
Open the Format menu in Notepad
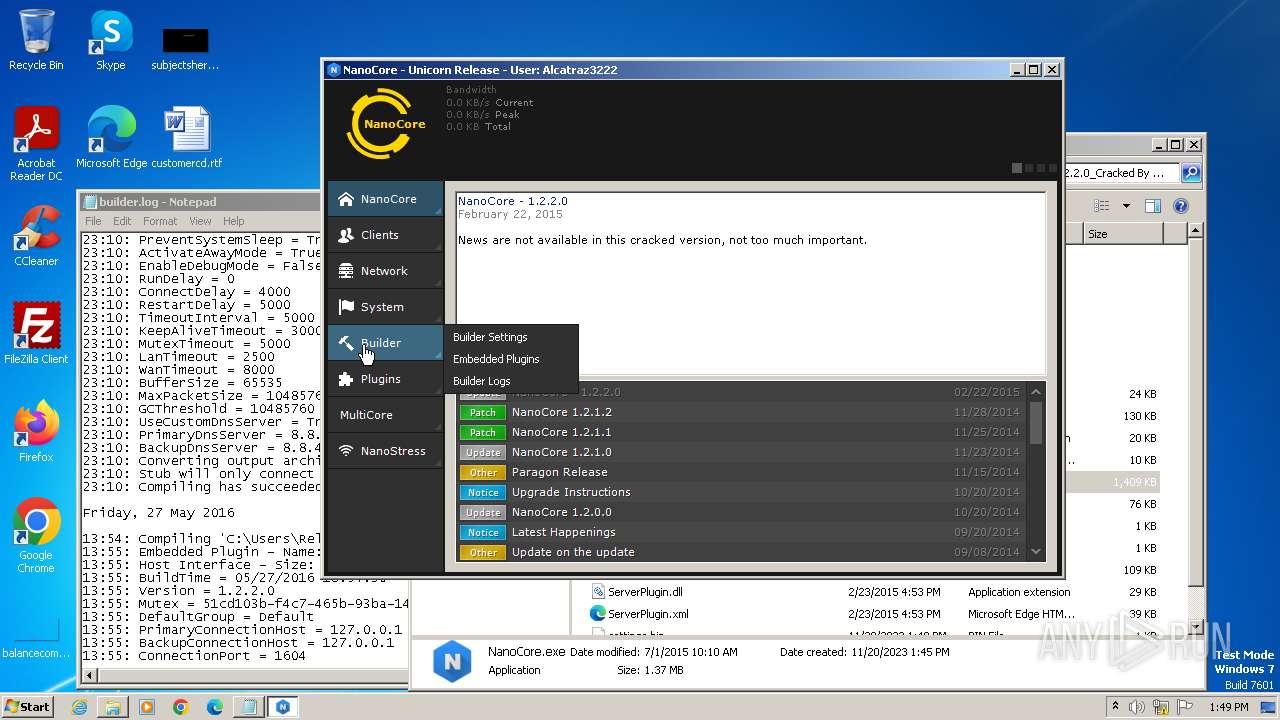pos(160,221)
